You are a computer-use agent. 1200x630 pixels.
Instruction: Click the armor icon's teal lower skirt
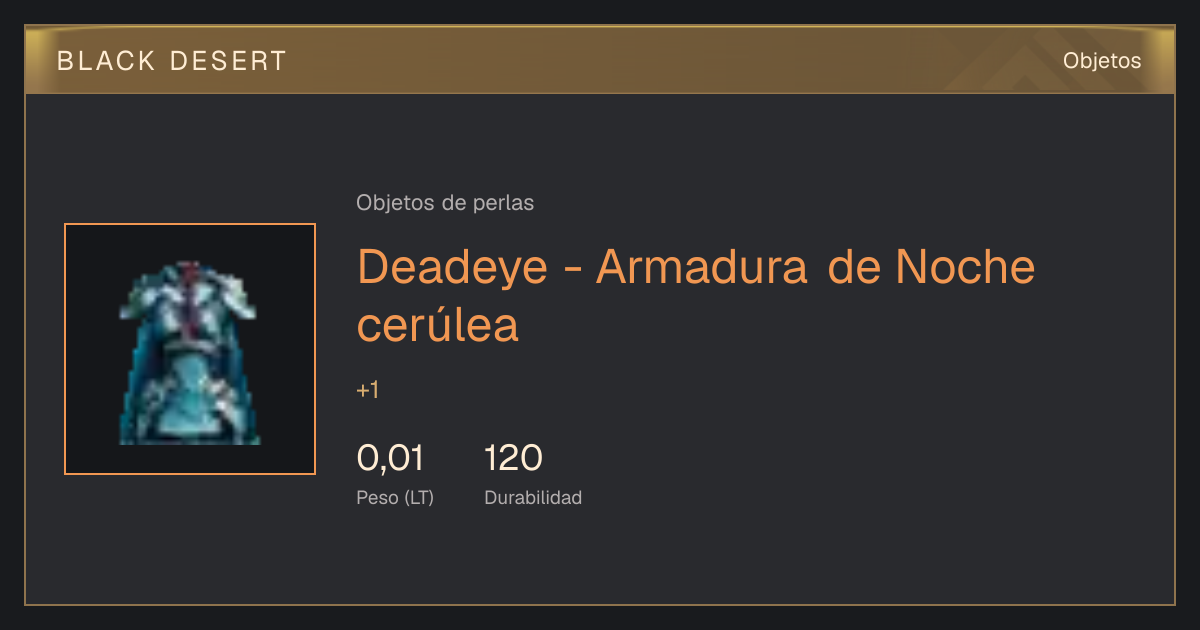click(190, 400)
